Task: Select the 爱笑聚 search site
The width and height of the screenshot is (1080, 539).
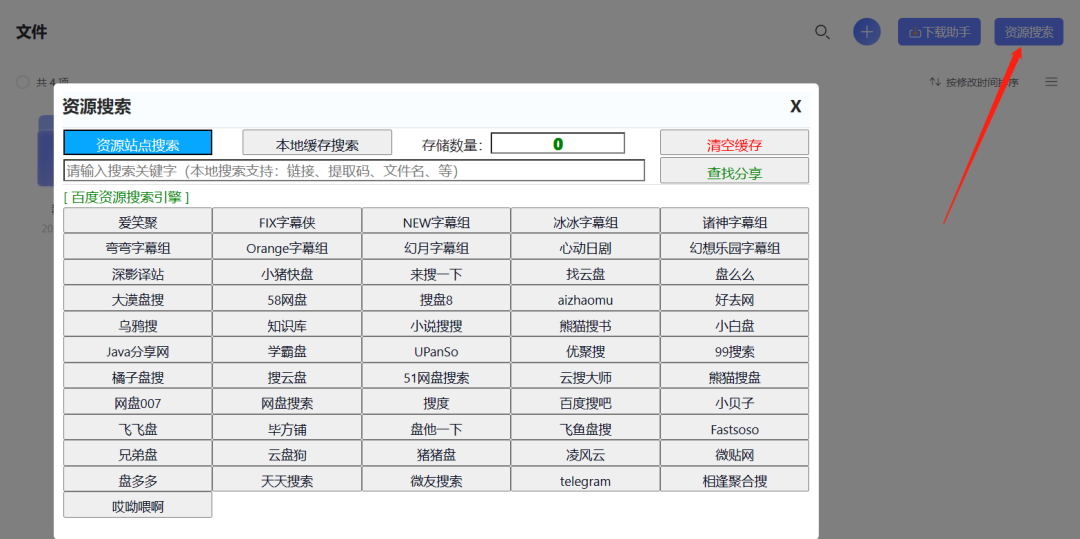Action: tap(138, 221)
